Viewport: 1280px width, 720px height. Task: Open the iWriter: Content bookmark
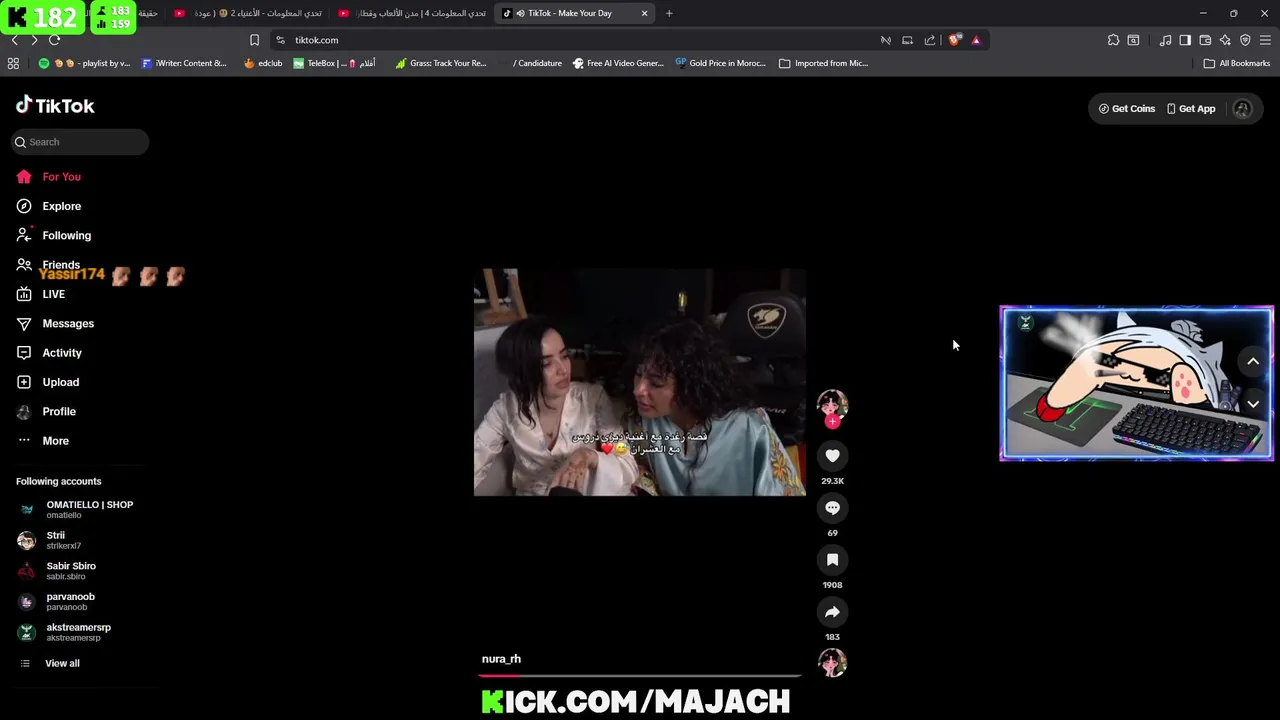[x=184, y=63]
